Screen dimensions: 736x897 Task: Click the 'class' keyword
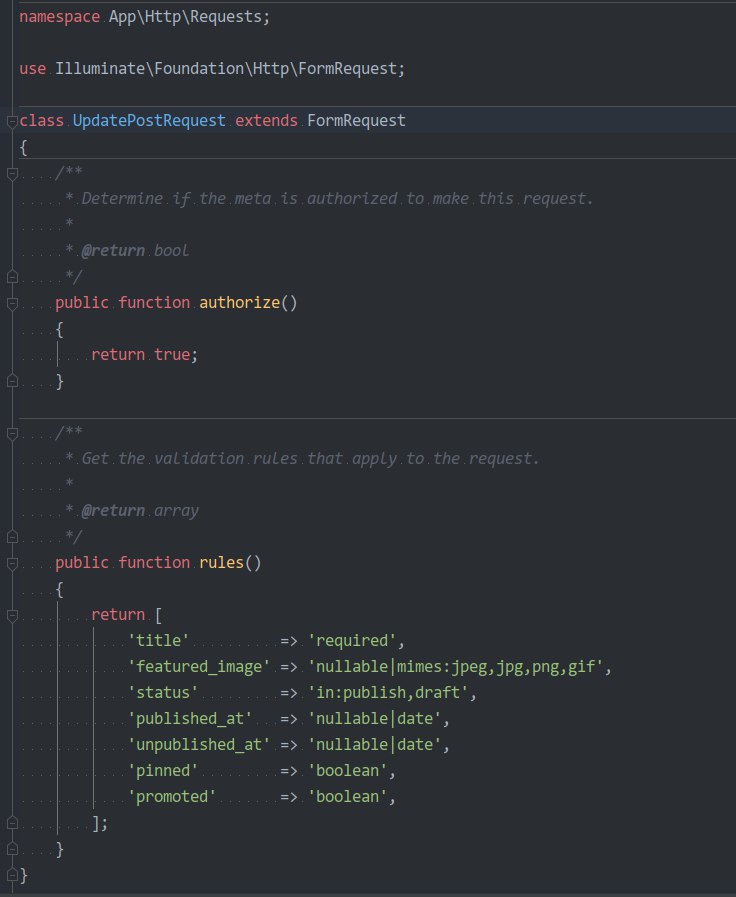click(42, 121)
